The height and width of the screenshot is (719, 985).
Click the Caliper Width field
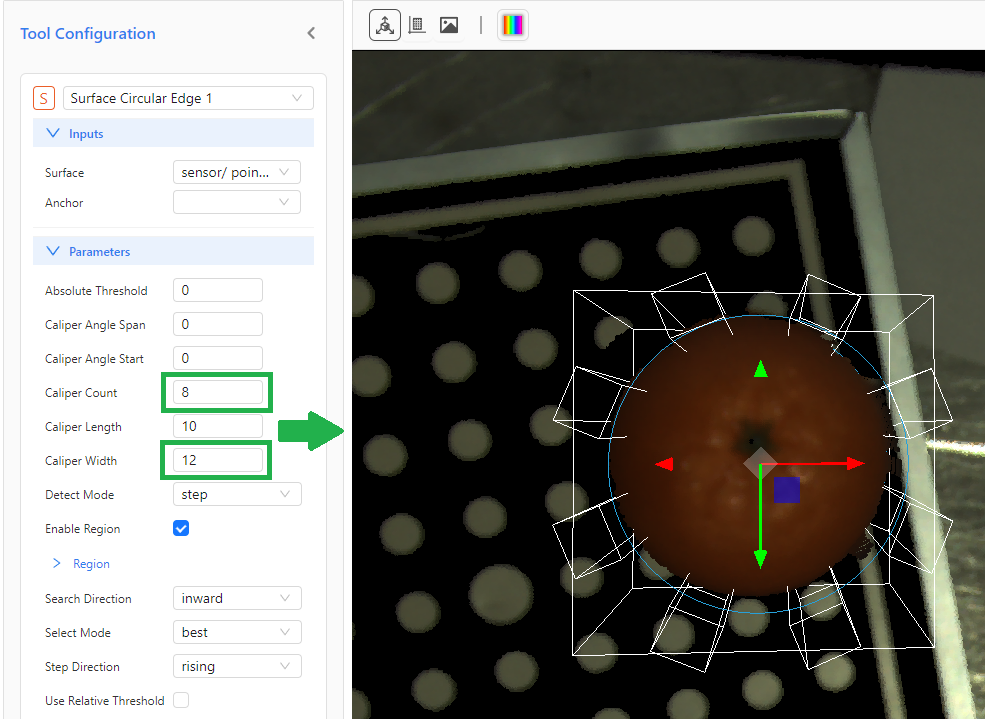[x=218, y=460]
